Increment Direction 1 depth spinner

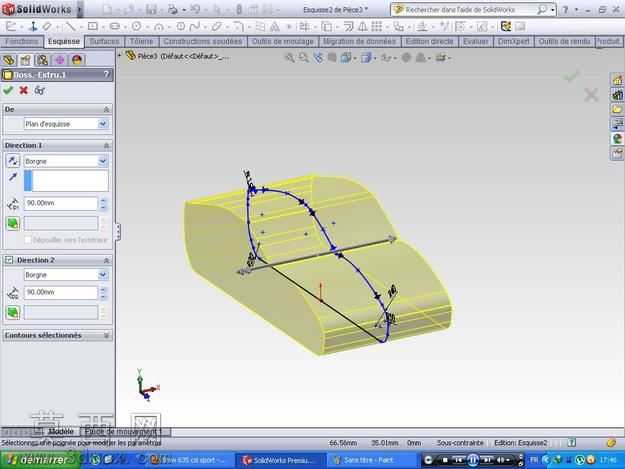(104, 200)
